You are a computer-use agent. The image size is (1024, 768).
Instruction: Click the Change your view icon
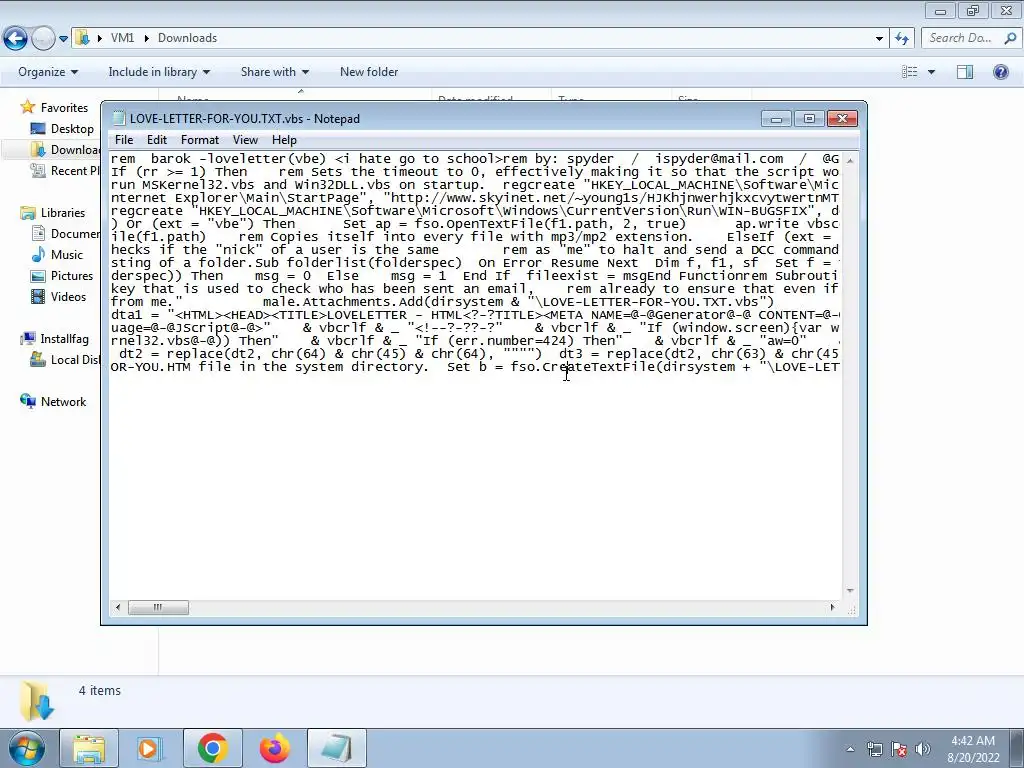pos(910,72)
